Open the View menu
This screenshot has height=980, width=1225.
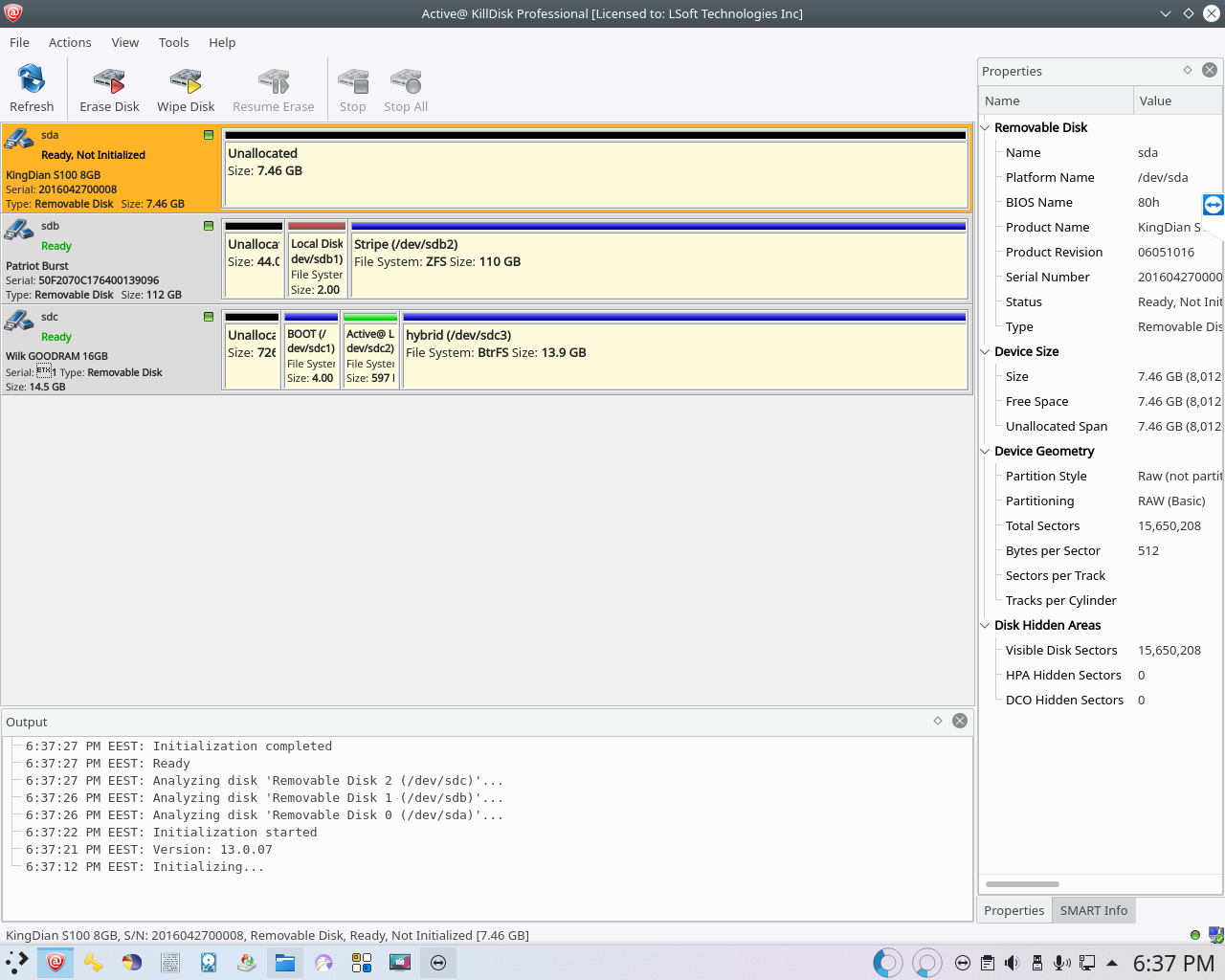[x=125, y=42]
